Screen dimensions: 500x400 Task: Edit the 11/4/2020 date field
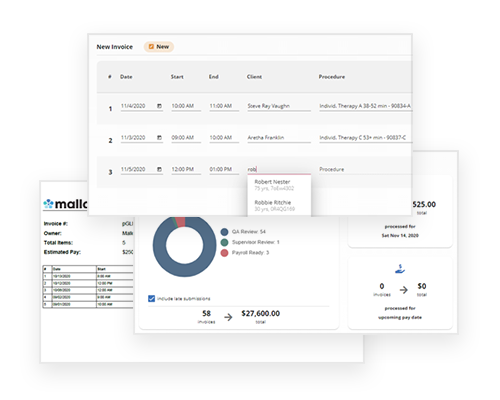(x=142, y=106)
